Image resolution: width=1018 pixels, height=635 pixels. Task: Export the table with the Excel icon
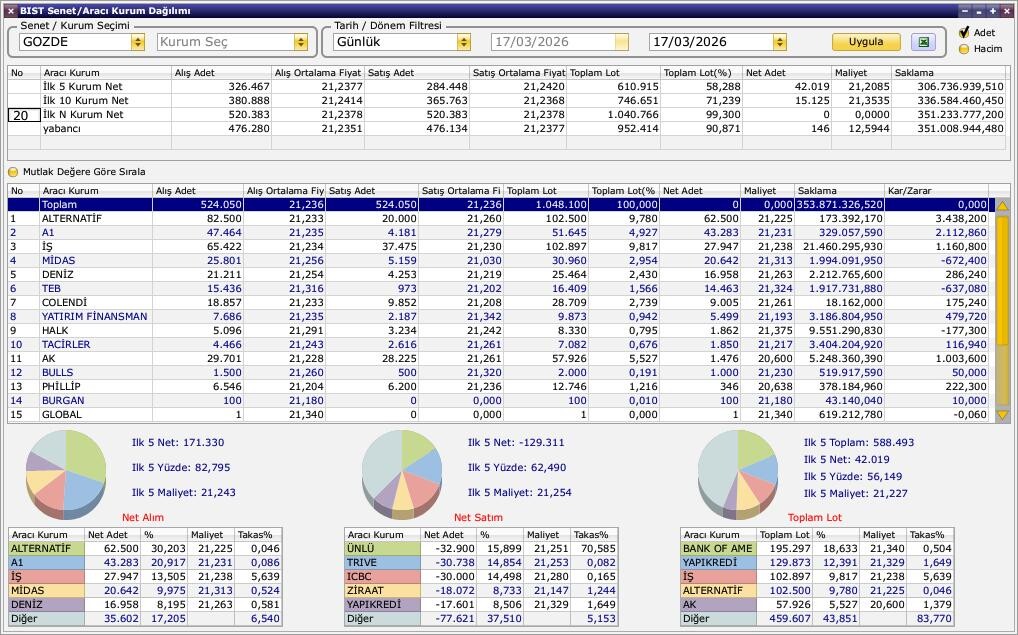click(x=924, y=42)
